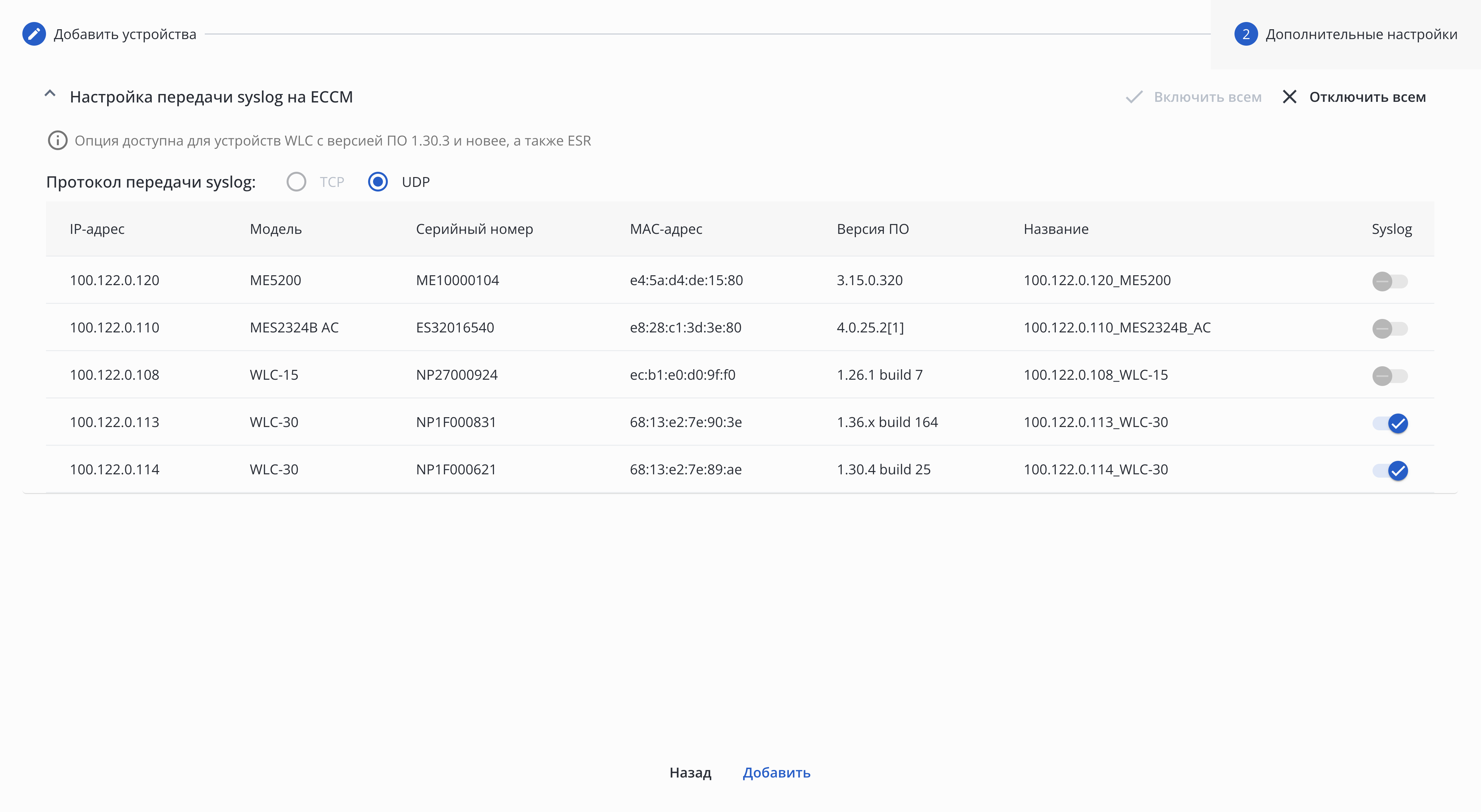Click the pencil icon for Добавить устройства step

tap(34, 34)
